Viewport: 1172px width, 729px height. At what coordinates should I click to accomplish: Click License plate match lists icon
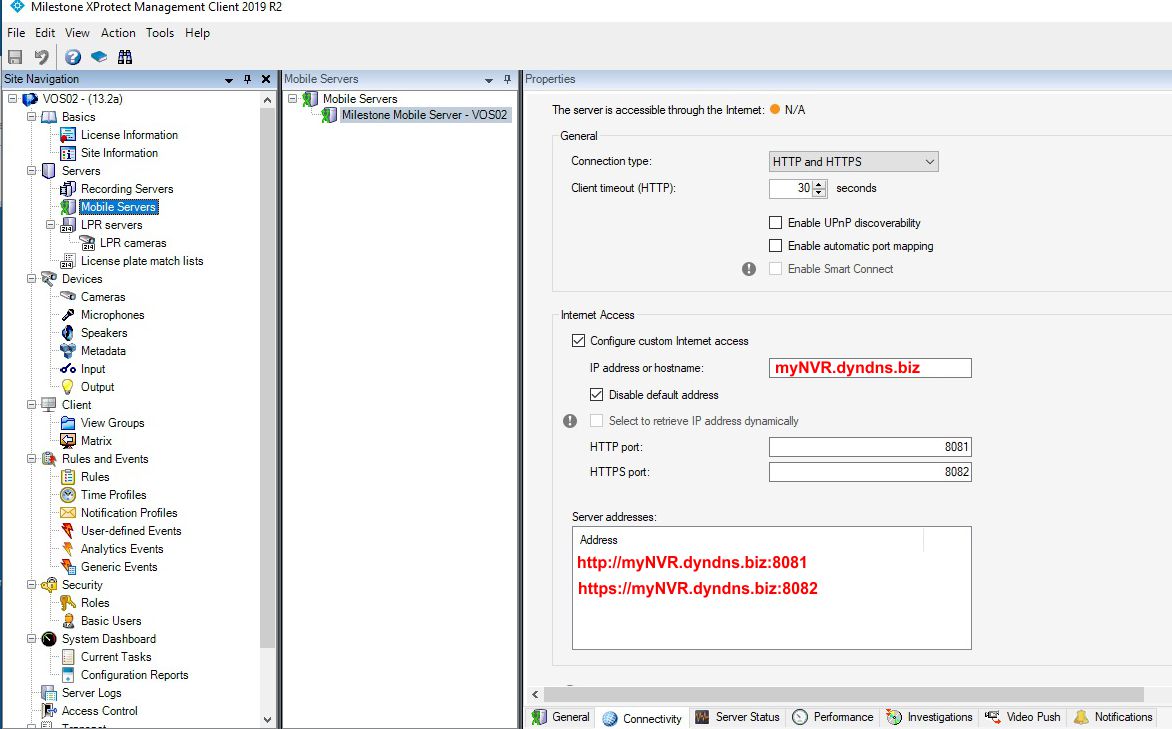point(68,261)
